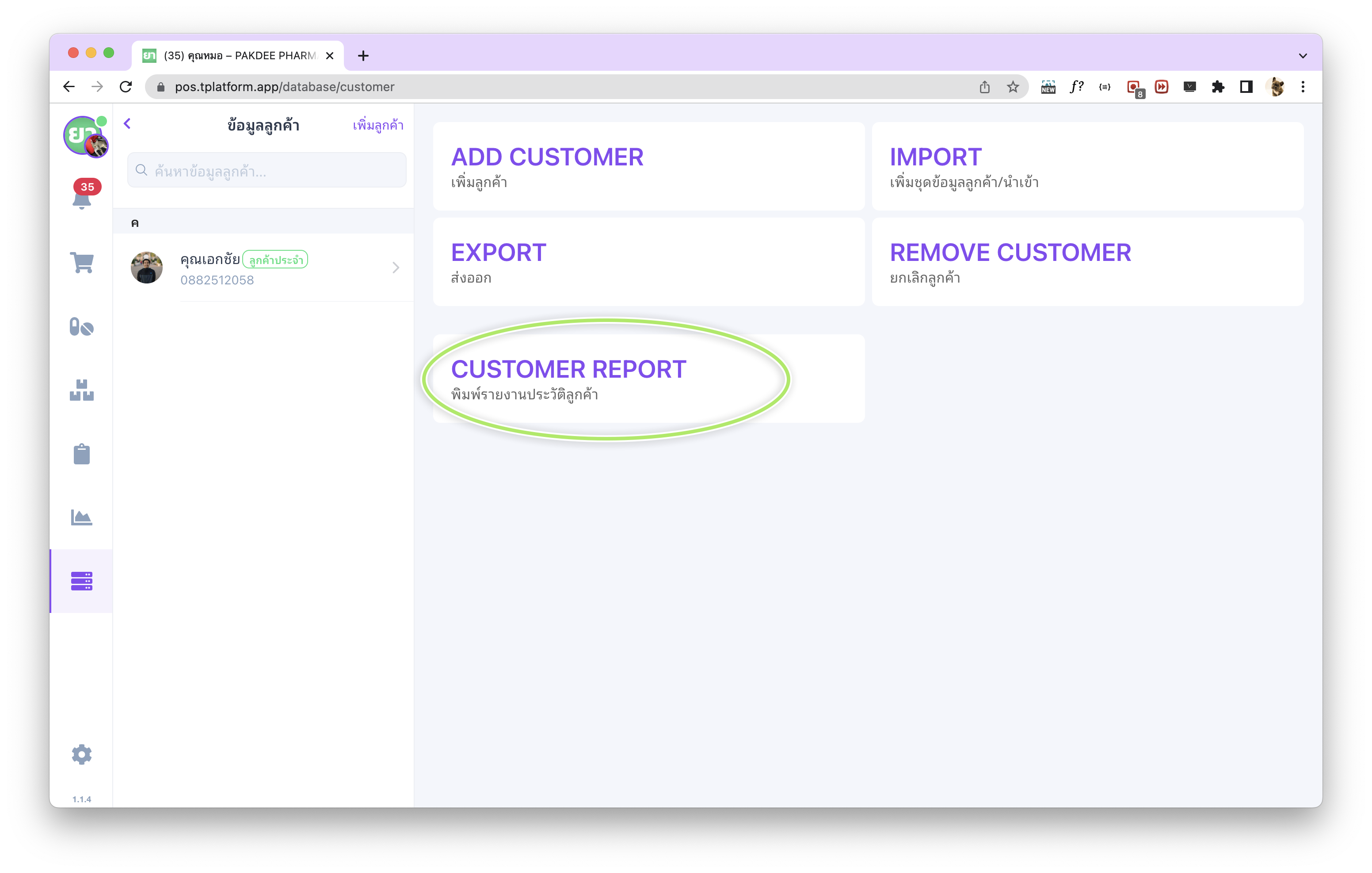Viewport: 1372px width, 873px height.
Task: Click the เพิ่มลูกค้า link in the header
Action: [x=378, y=126]
